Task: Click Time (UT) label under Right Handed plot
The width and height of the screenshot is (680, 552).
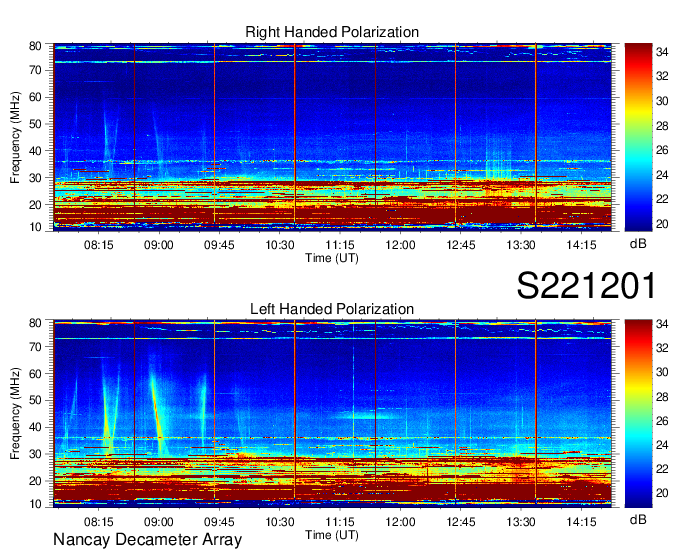Action: tap(332, 258)
